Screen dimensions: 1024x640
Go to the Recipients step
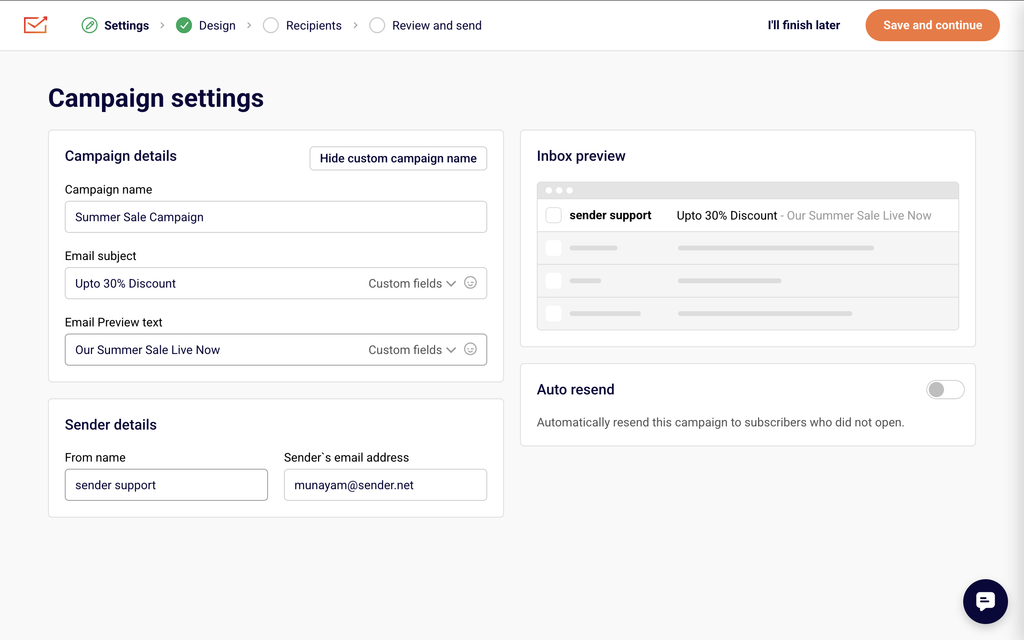point(313,25)
